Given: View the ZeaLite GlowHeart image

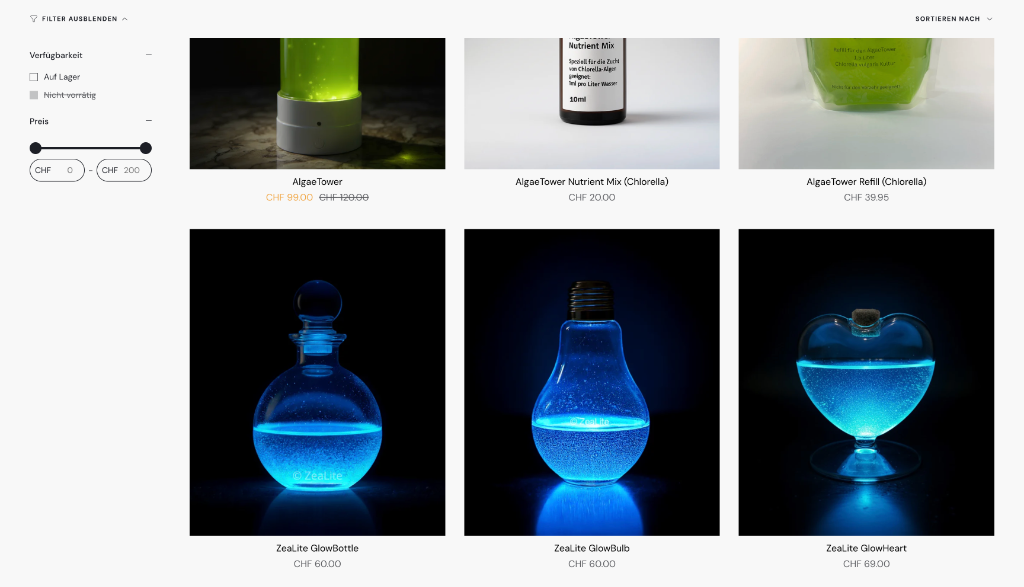Looking at the screenshot, I should pos(866,383).
